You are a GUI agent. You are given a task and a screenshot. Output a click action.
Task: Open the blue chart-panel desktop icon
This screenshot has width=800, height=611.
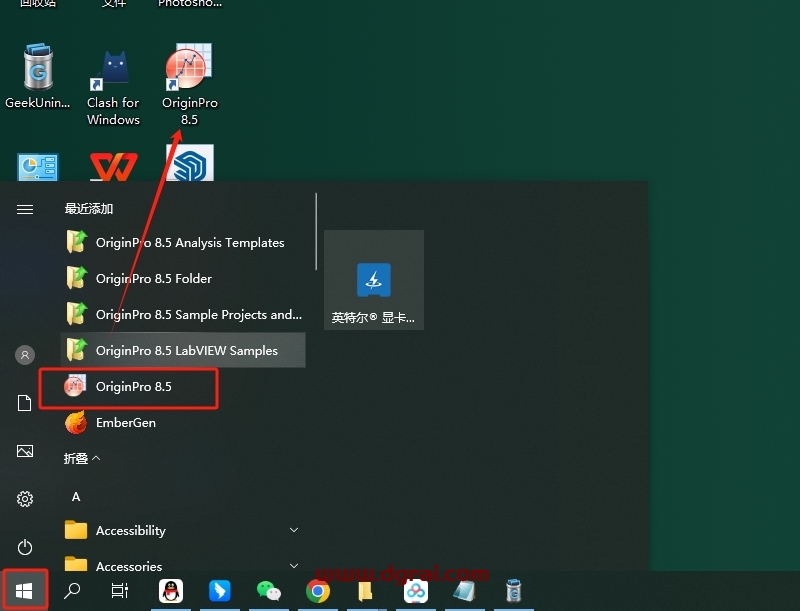pyautogui.click(x=38, y=167)
